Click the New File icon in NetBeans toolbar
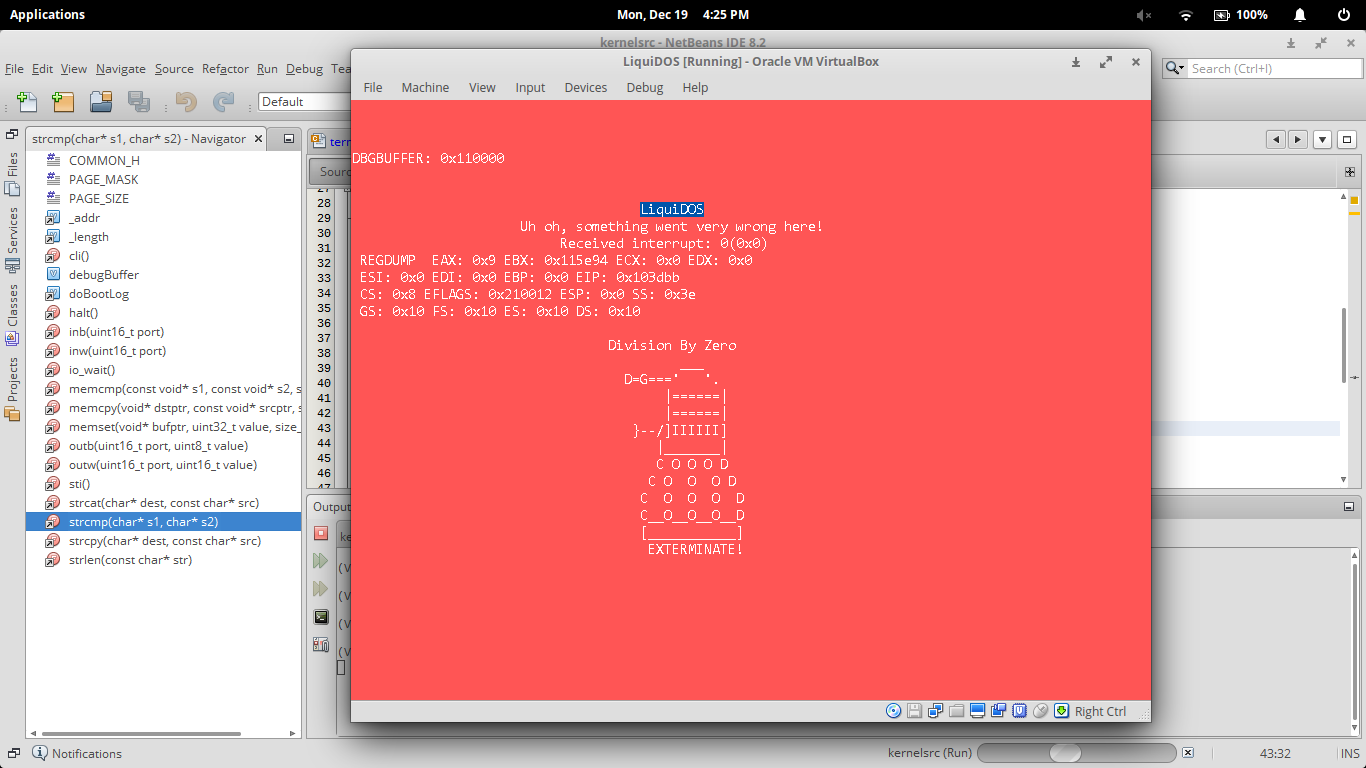 tap(27, 101)
